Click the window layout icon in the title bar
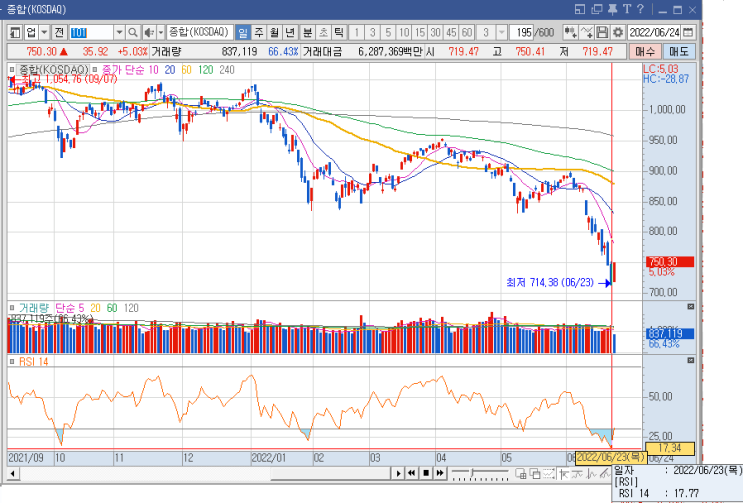The height and width of the screenshot is (503, 743). (x=580, y=9)
